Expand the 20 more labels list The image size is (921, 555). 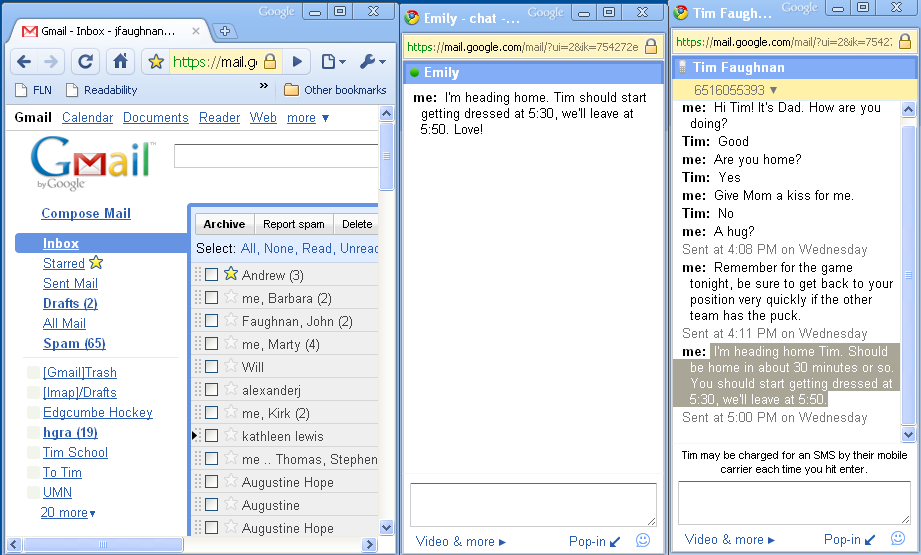tap(68, 512)
